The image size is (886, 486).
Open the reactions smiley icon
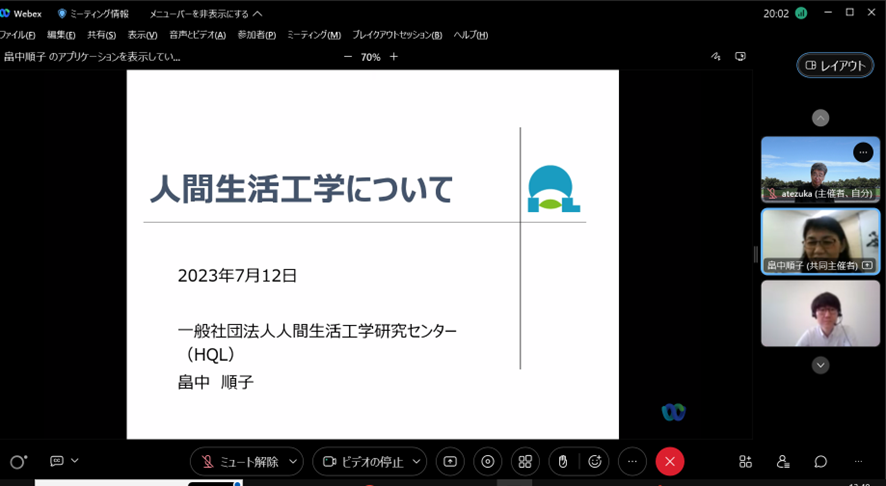point(595,461)
